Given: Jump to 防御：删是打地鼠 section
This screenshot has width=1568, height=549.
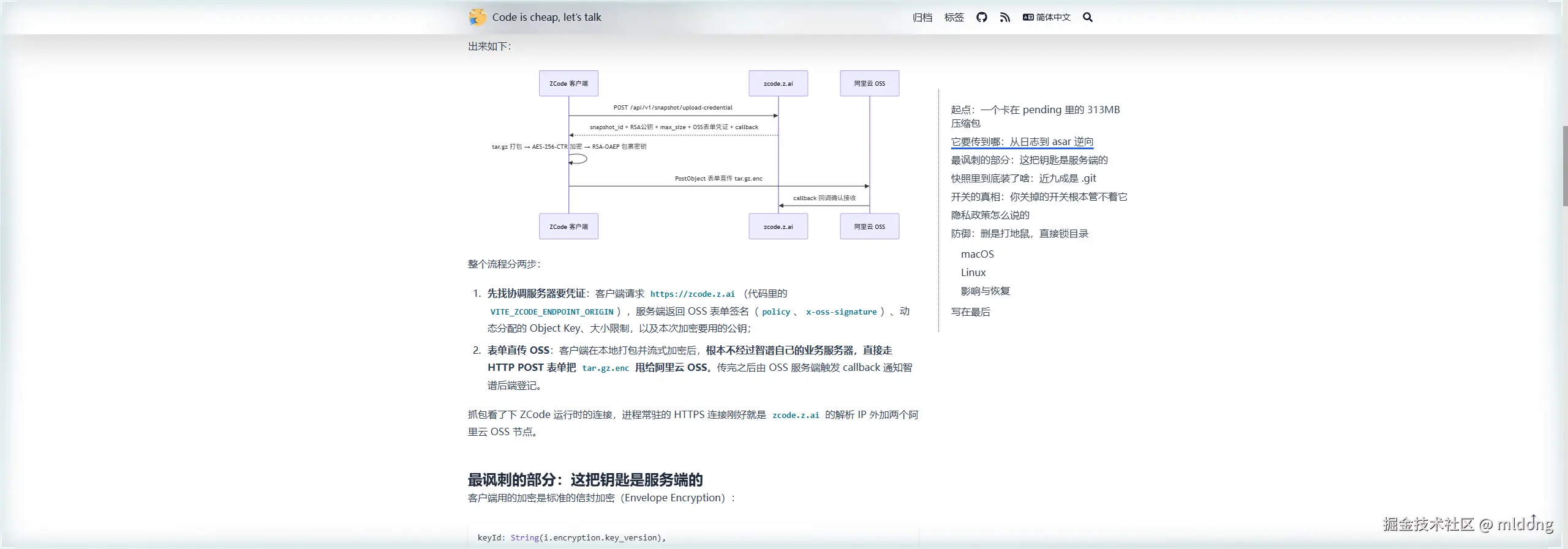Looking at the screenshot, I should (x=1019, y=233).
